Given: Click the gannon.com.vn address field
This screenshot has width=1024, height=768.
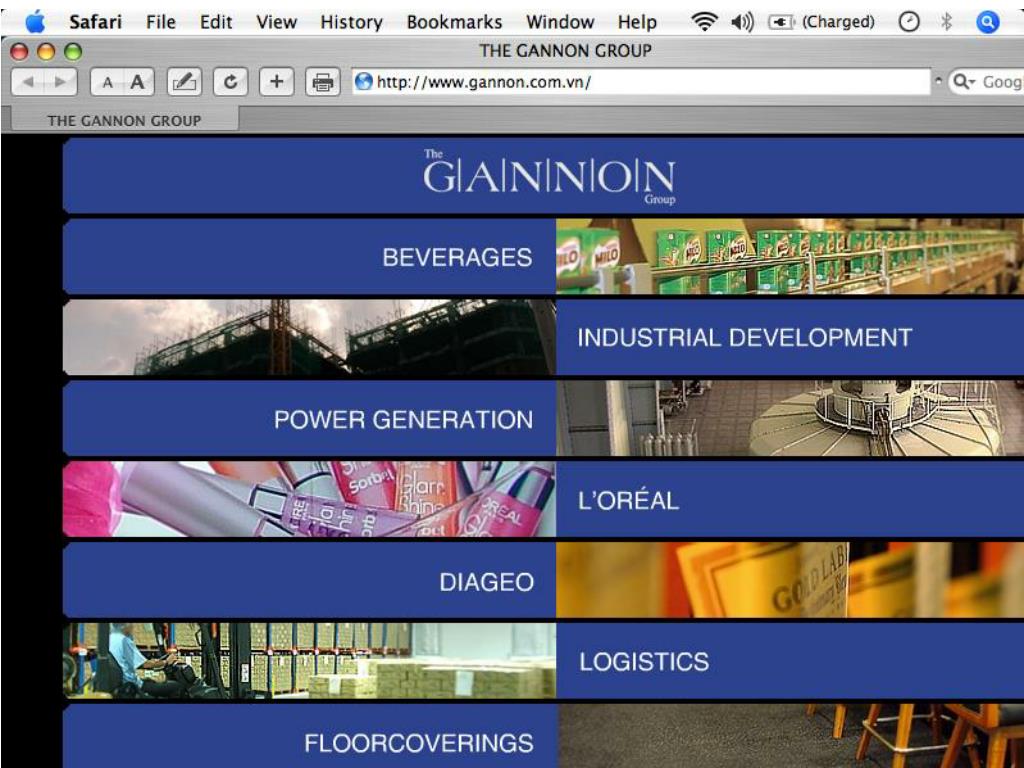Looking at the screenshot, I should [x=641, y=82].
